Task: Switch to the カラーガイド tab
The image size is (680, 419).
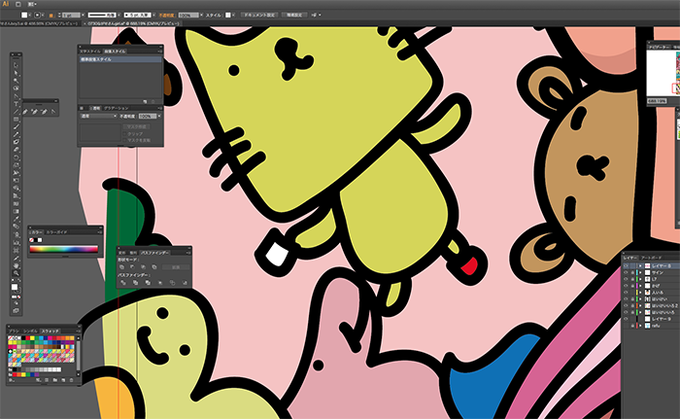Action: tap(56, 232)
